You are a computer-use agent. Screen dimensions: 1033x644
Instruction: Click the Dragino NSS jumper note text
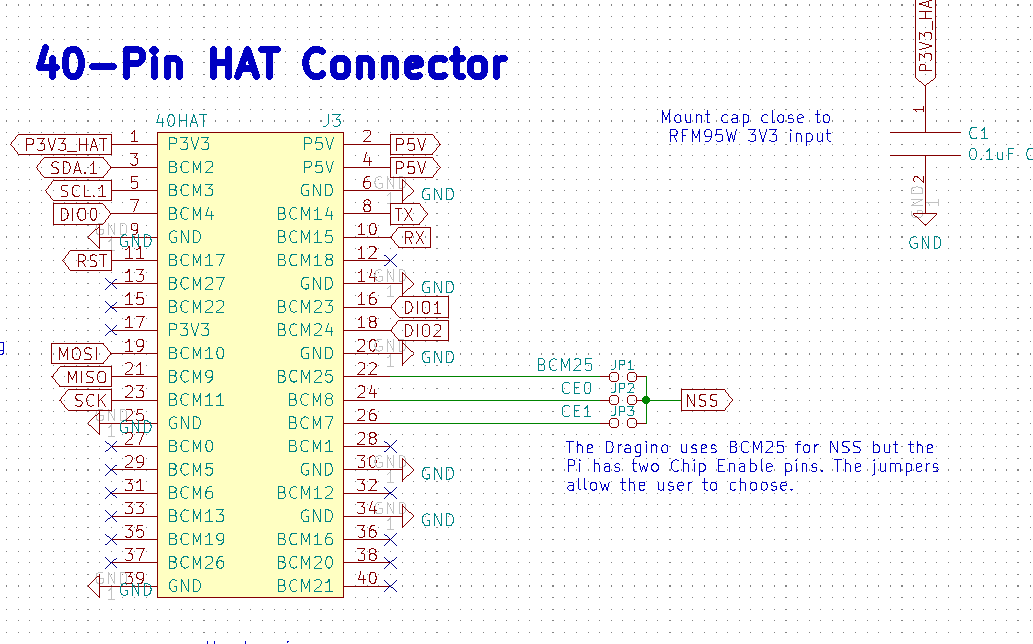click(751, 466)
